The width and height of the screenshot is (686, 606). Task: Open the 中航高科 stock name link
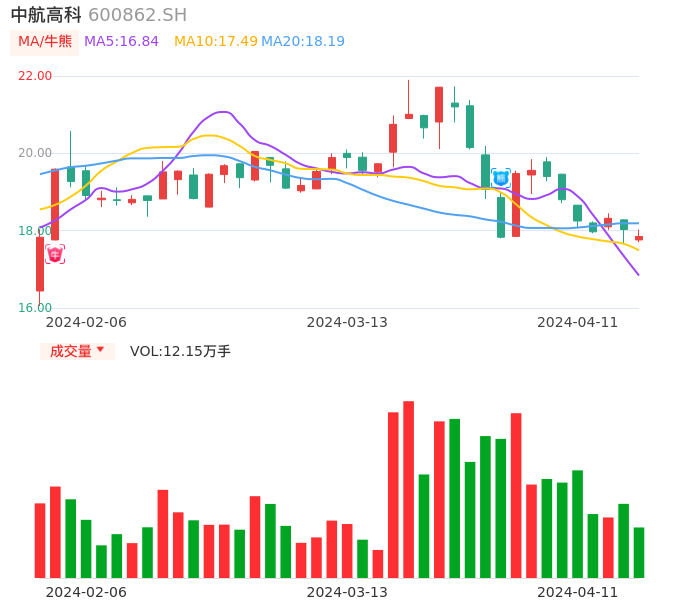pos(46,15)
